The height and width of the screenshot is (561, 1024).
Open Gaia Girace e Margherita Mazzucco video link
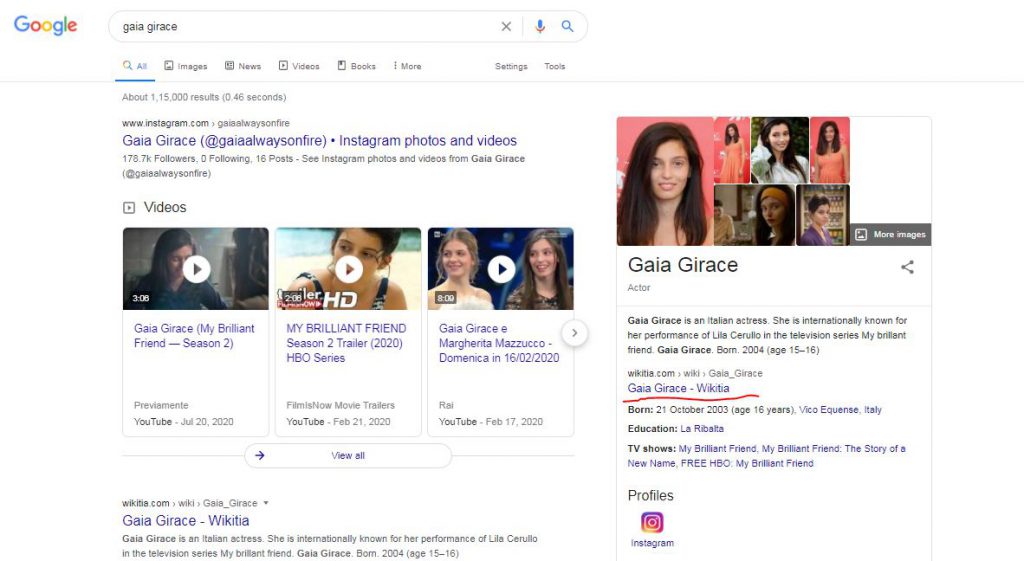click(x=499, y=343)
